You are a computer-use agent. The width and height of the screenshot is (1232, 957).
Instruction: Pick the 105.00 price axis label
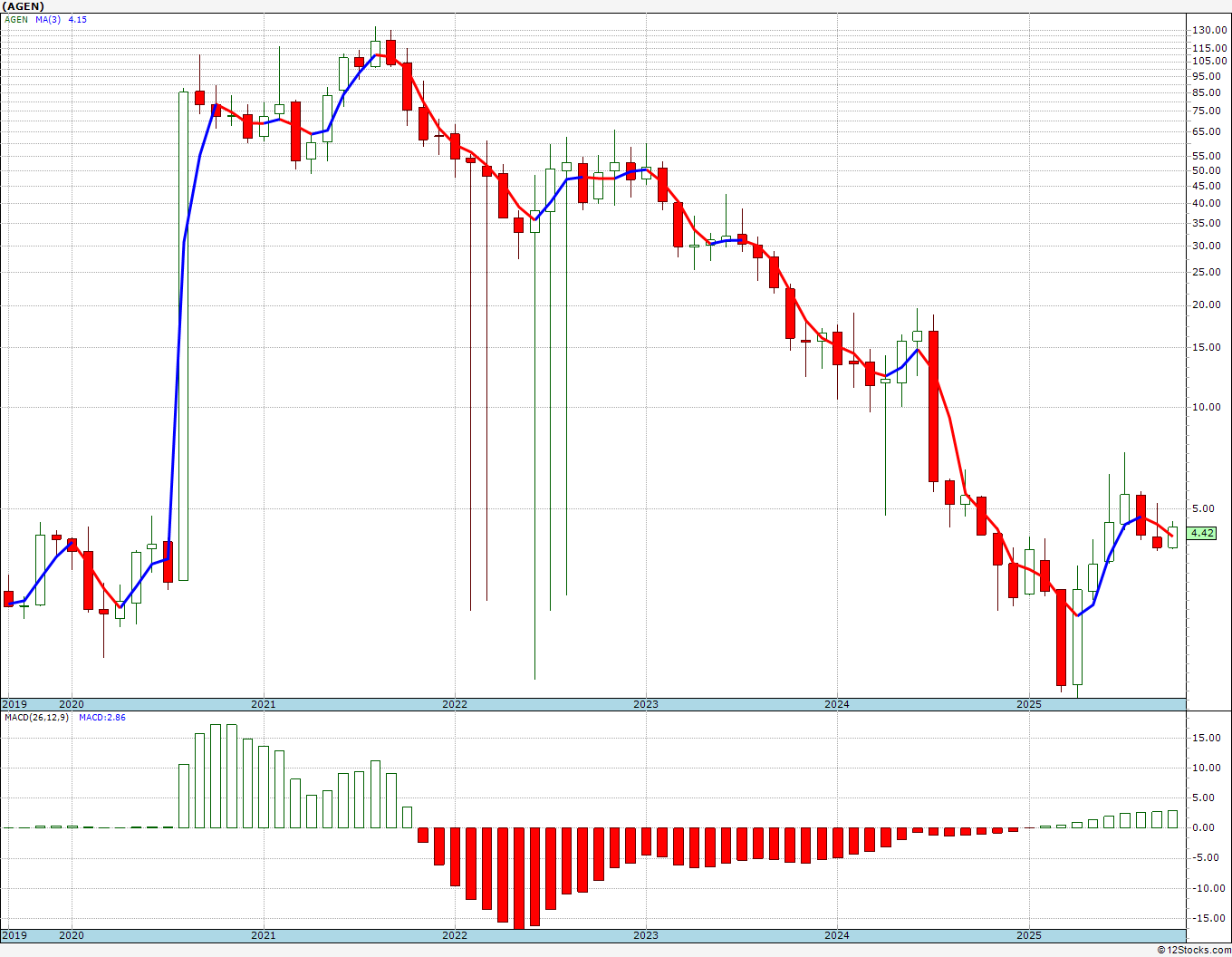(x=1209, y=61)
